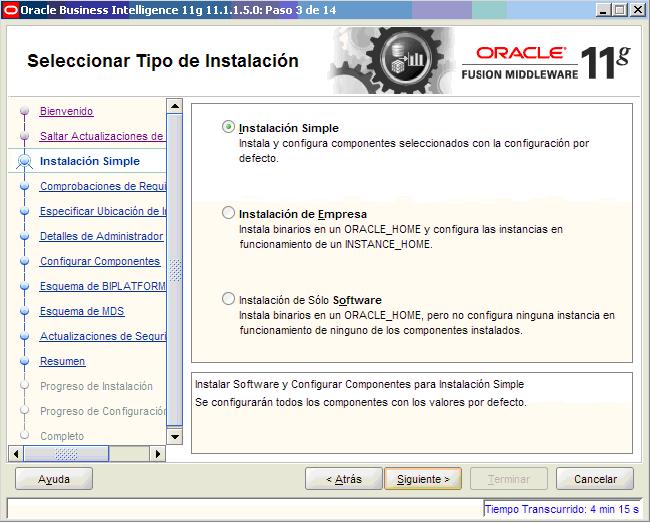Select the Instalación de Empresa radio button
This screenshot has width=650, height=523.
[x=228, y=213]
